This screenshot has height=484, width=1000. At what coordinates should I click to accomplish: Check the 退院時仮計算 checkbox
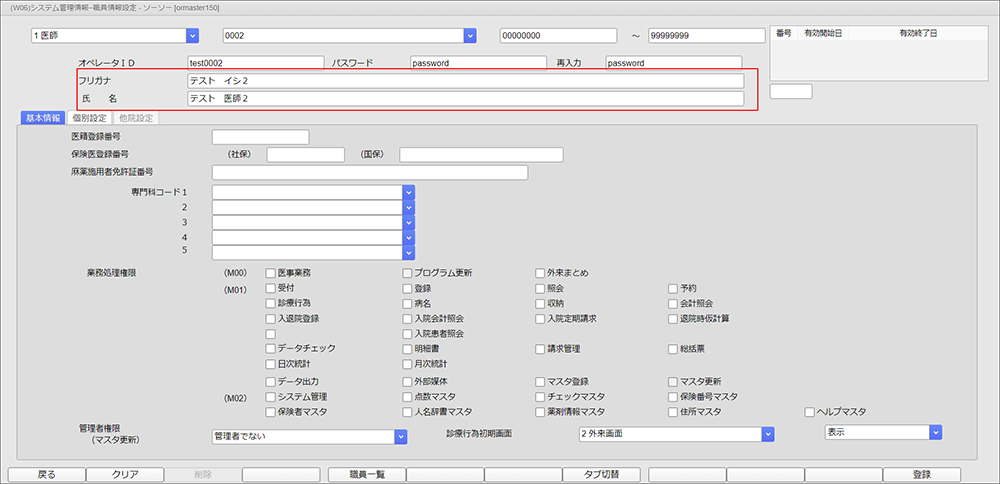[673, 318]
